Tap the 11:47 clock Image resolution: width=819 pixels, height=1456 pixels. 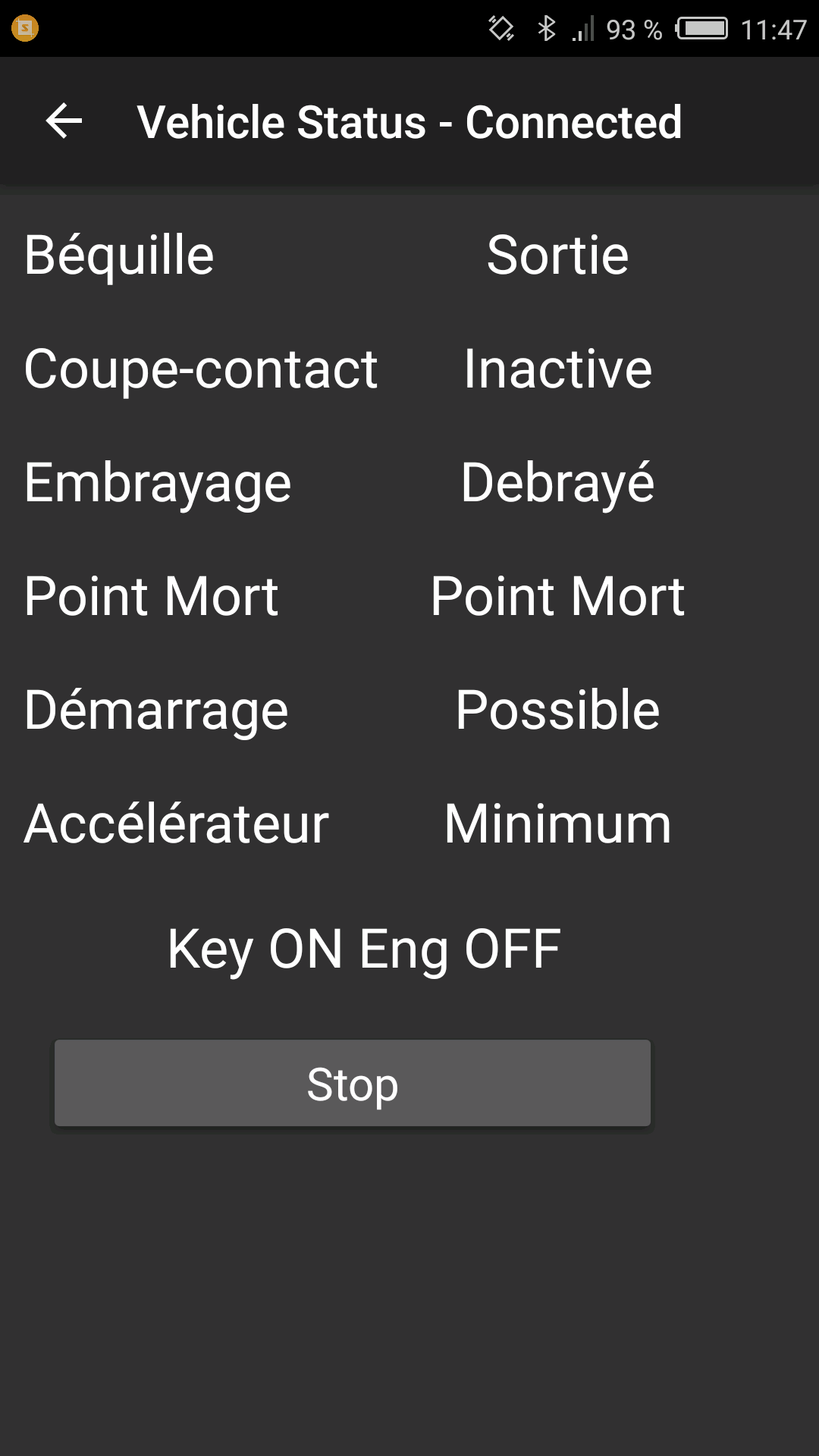pyautogui.click(x=773, y=30)
